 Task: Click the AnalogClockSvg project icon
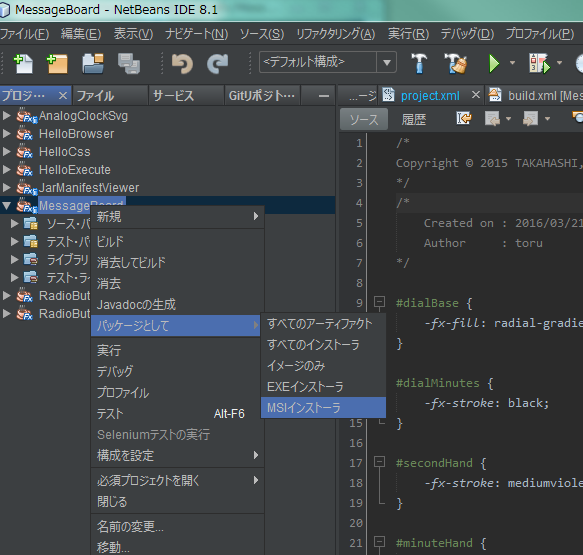[27, 116]
